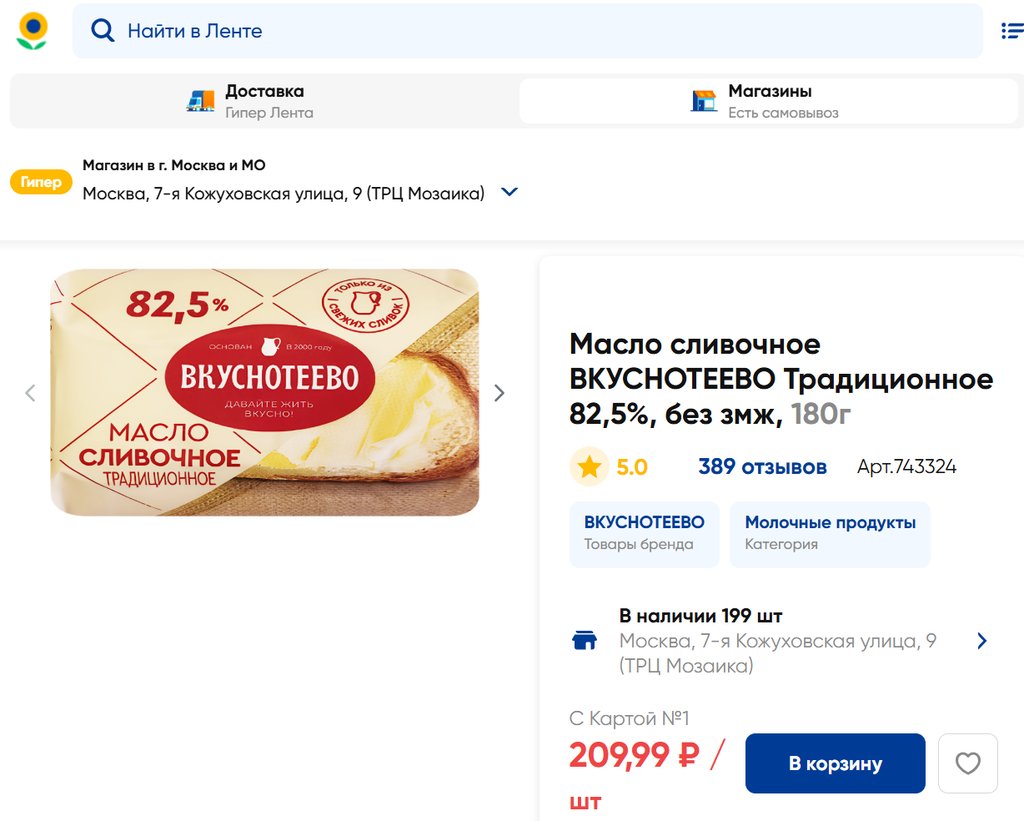
Task: Click the delivery truck icon
Action: tap(201, 100)
